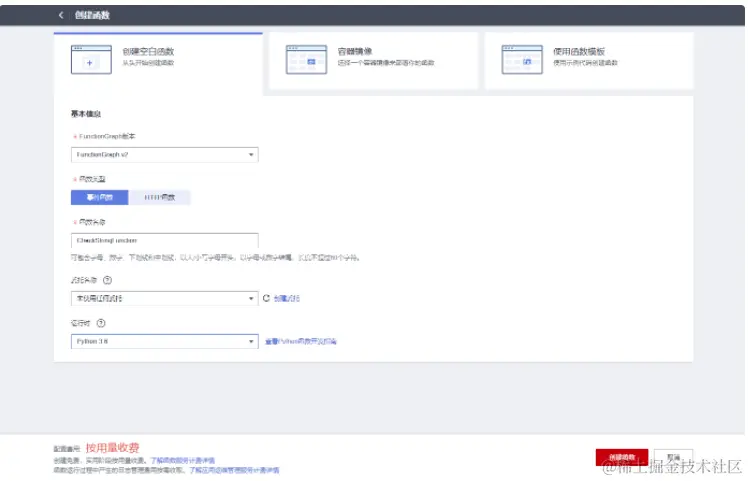
Task: Click the 基本信息 section heading
Action: 86,114
